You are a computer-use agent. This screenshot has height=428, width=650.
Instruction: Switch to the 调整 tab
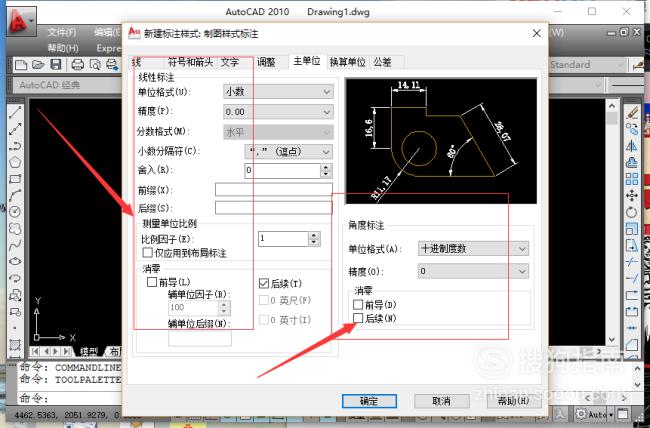click(x=266, y=62)
